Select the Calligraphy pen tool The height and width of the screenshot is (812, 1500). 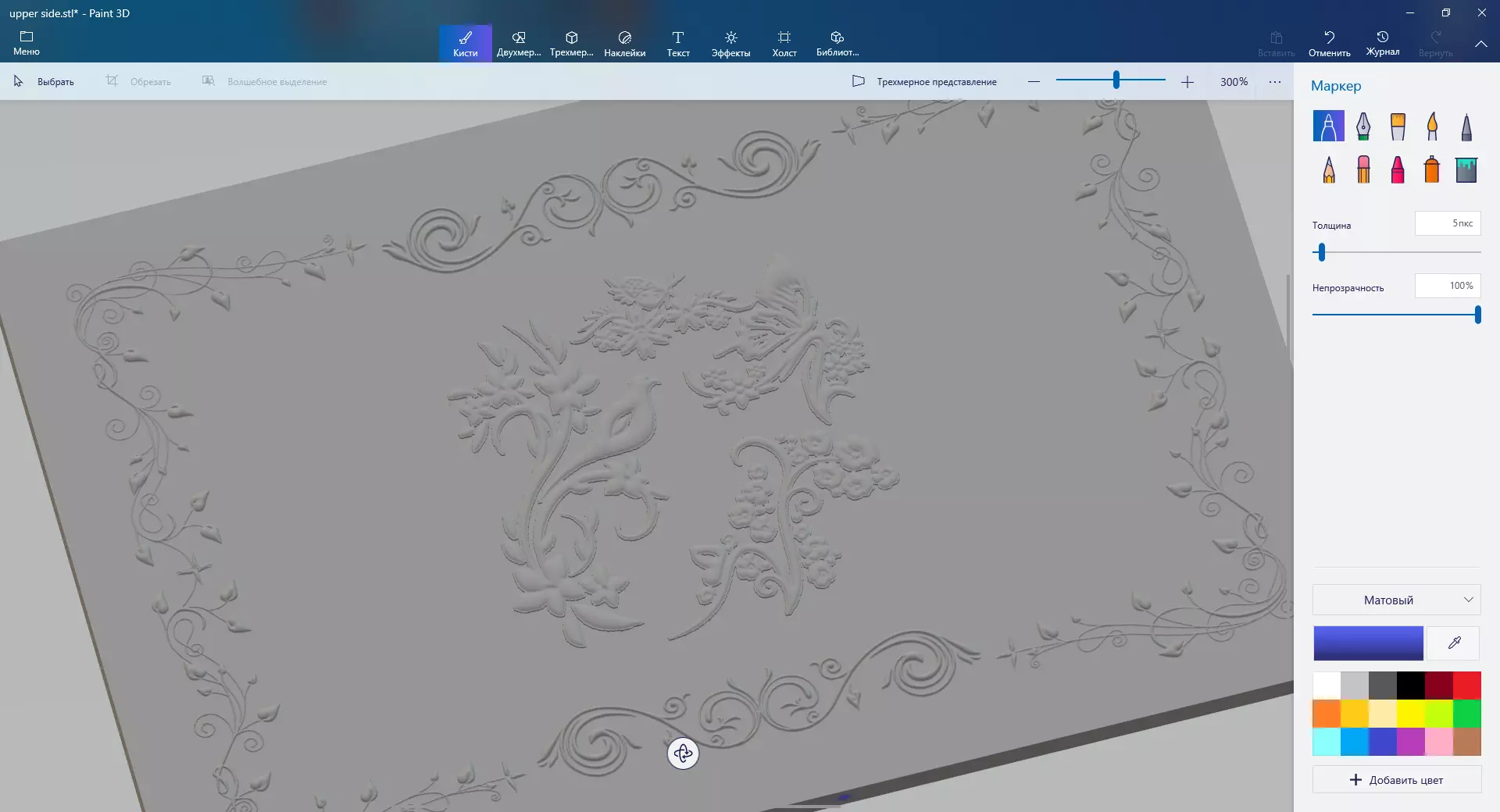[x=1363, y=126]
